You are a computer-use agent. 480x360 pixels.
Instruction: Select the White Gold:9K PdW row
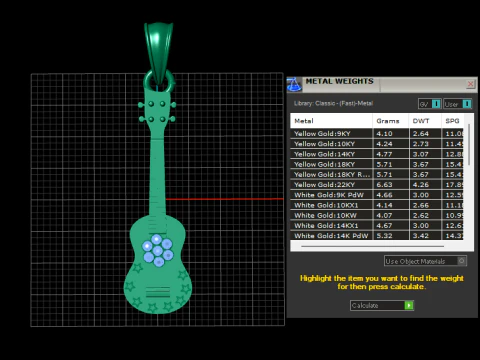377,195
